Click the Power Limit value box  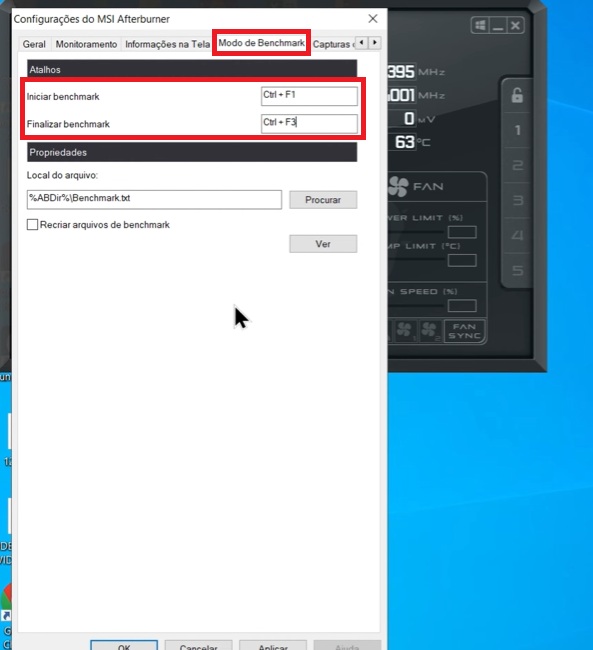(462, 232)
